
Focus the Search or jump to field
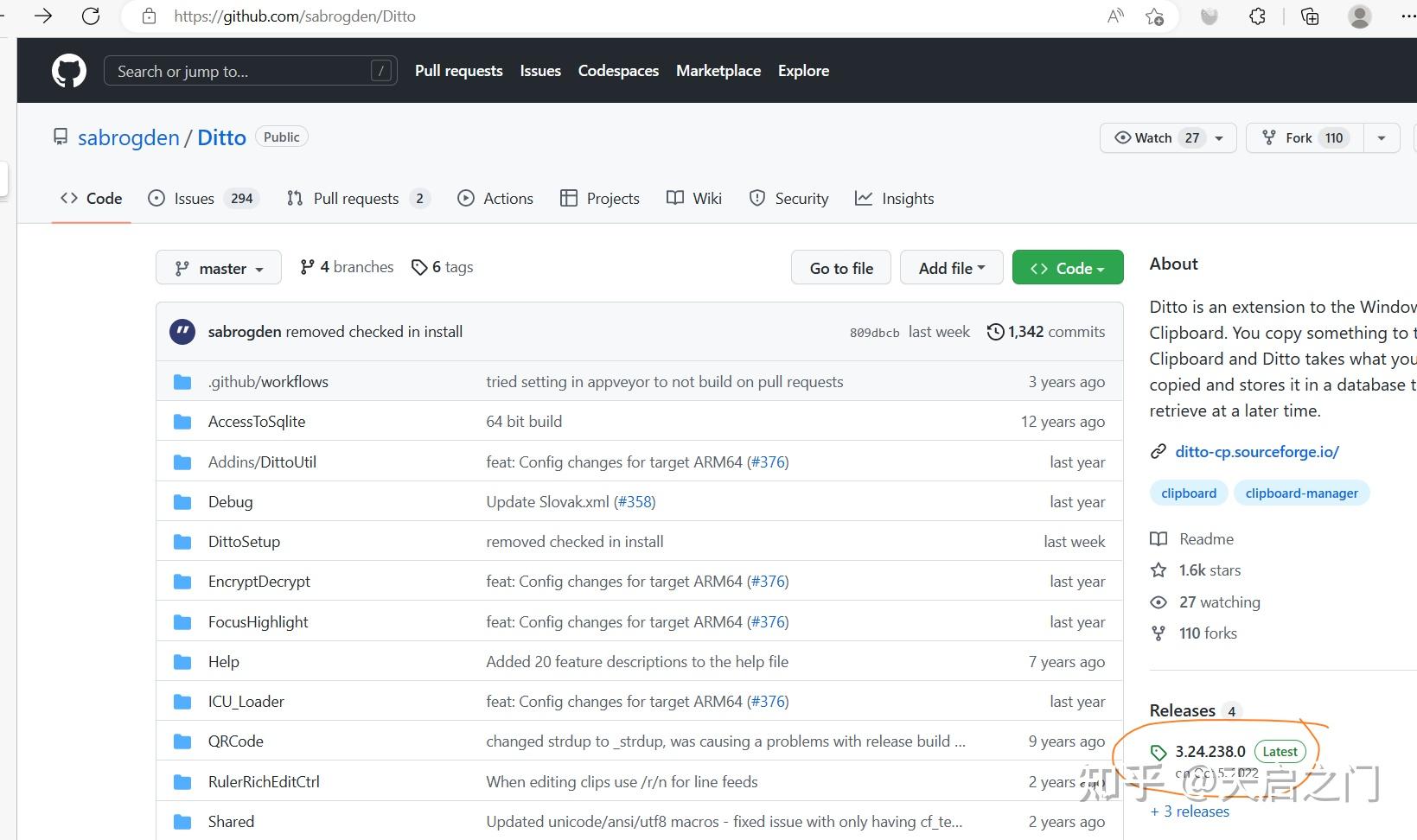pos(251,71)
